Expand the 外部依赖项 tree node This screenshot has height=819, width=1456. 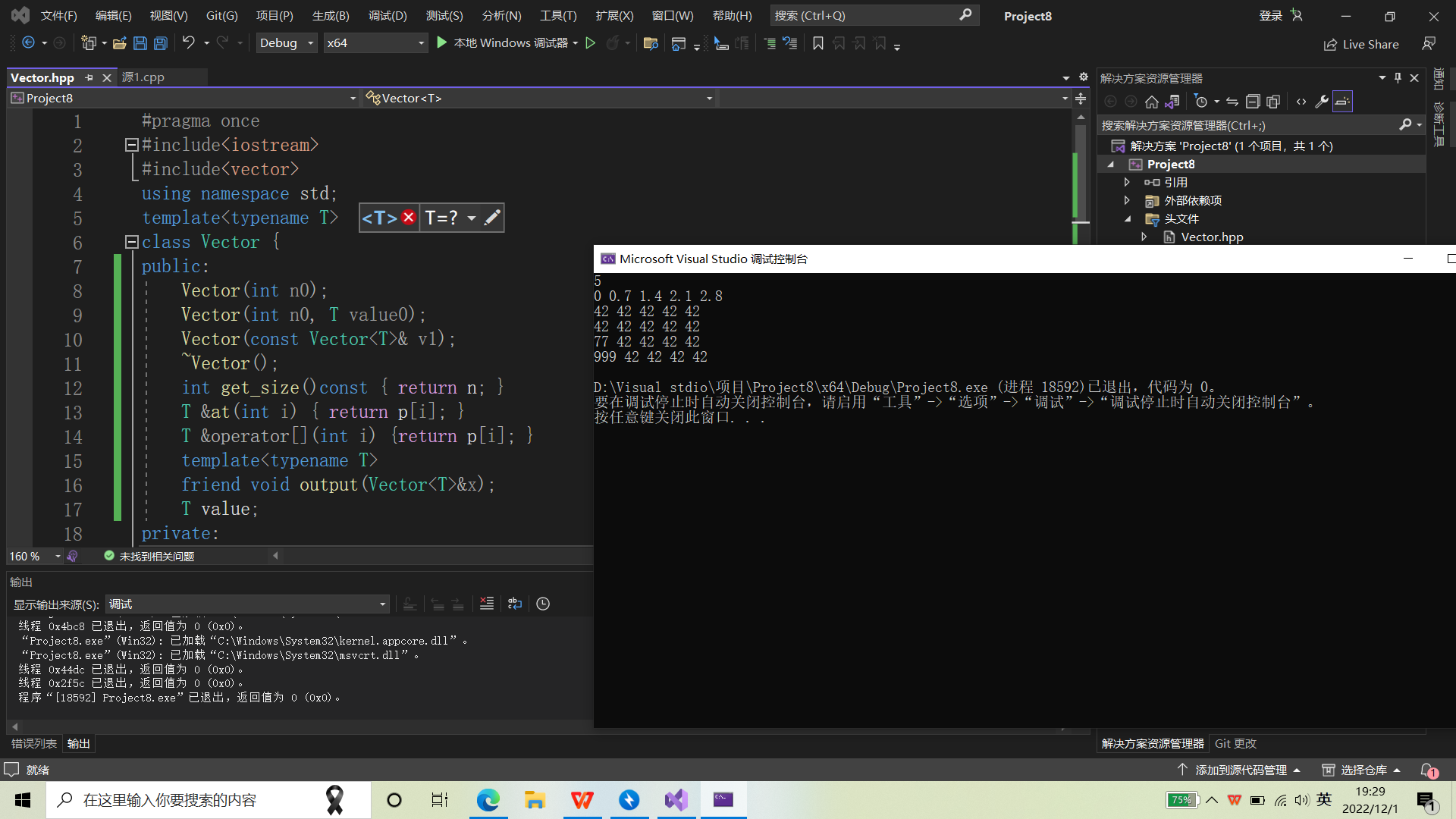coord(1127,200)
